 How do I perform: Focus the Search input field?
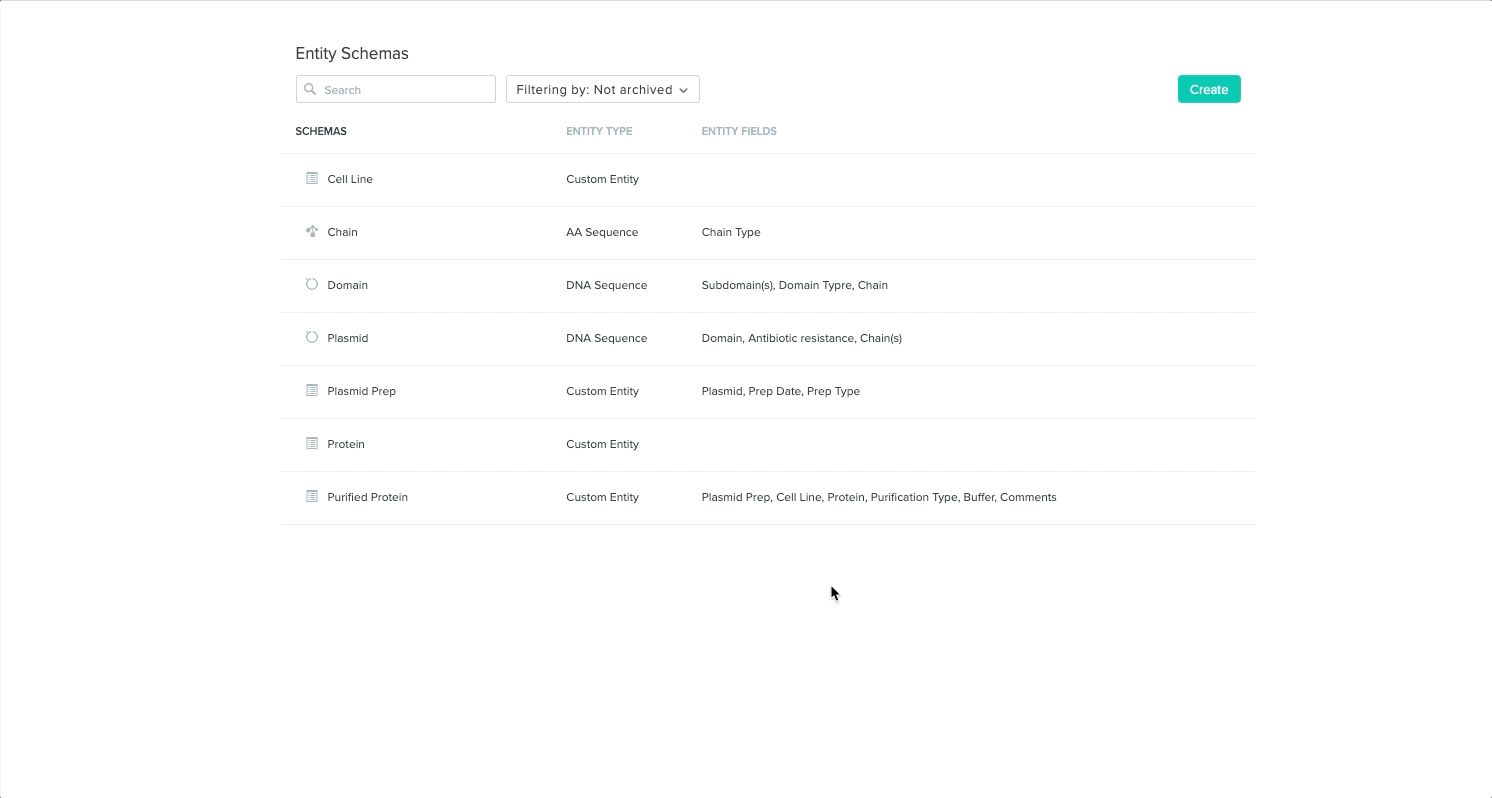[x=396, y=89]
